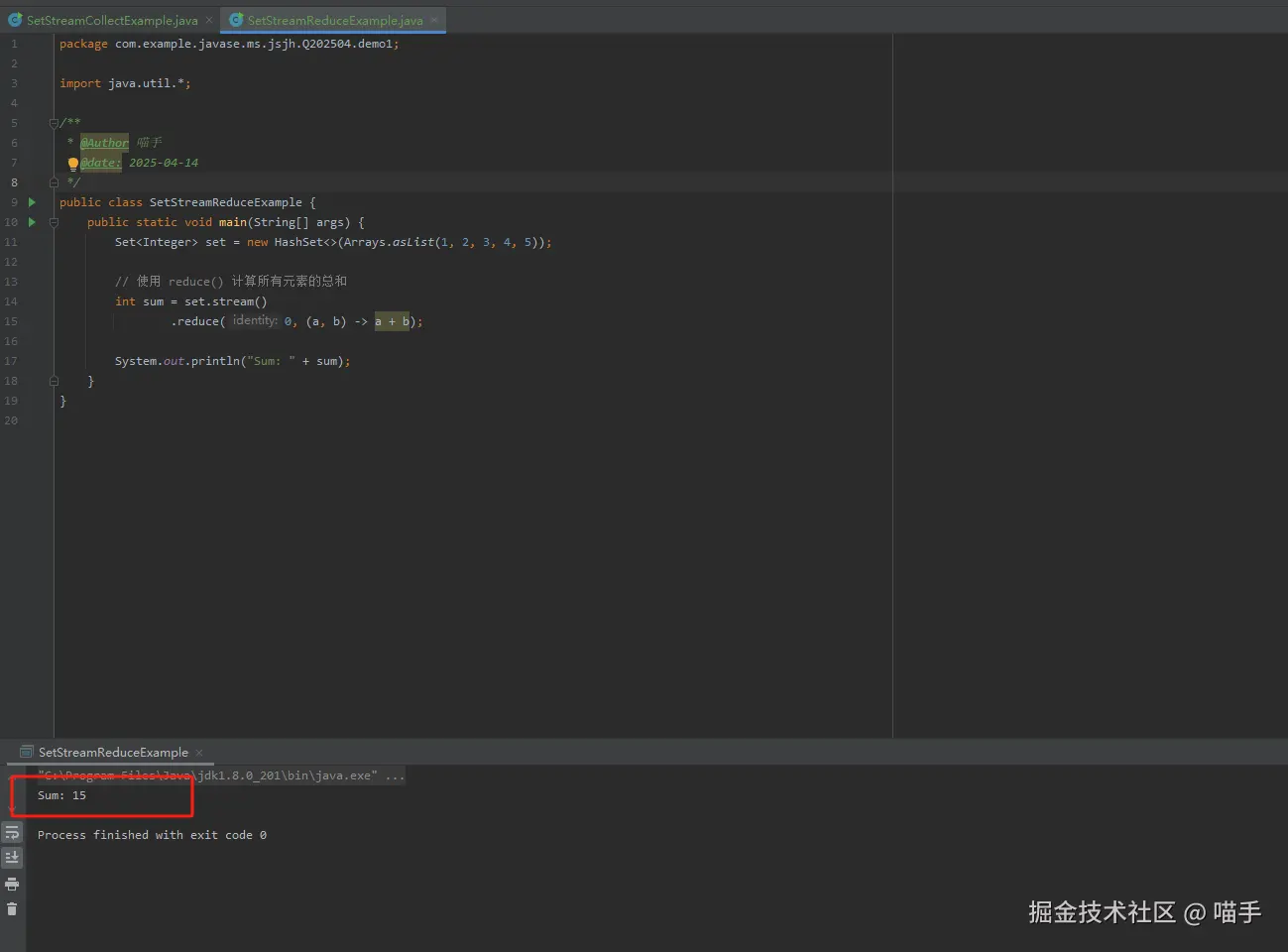Toggle scroll to end in the console
This screenshot has height=952, width=1288.
tap(12, 858)
